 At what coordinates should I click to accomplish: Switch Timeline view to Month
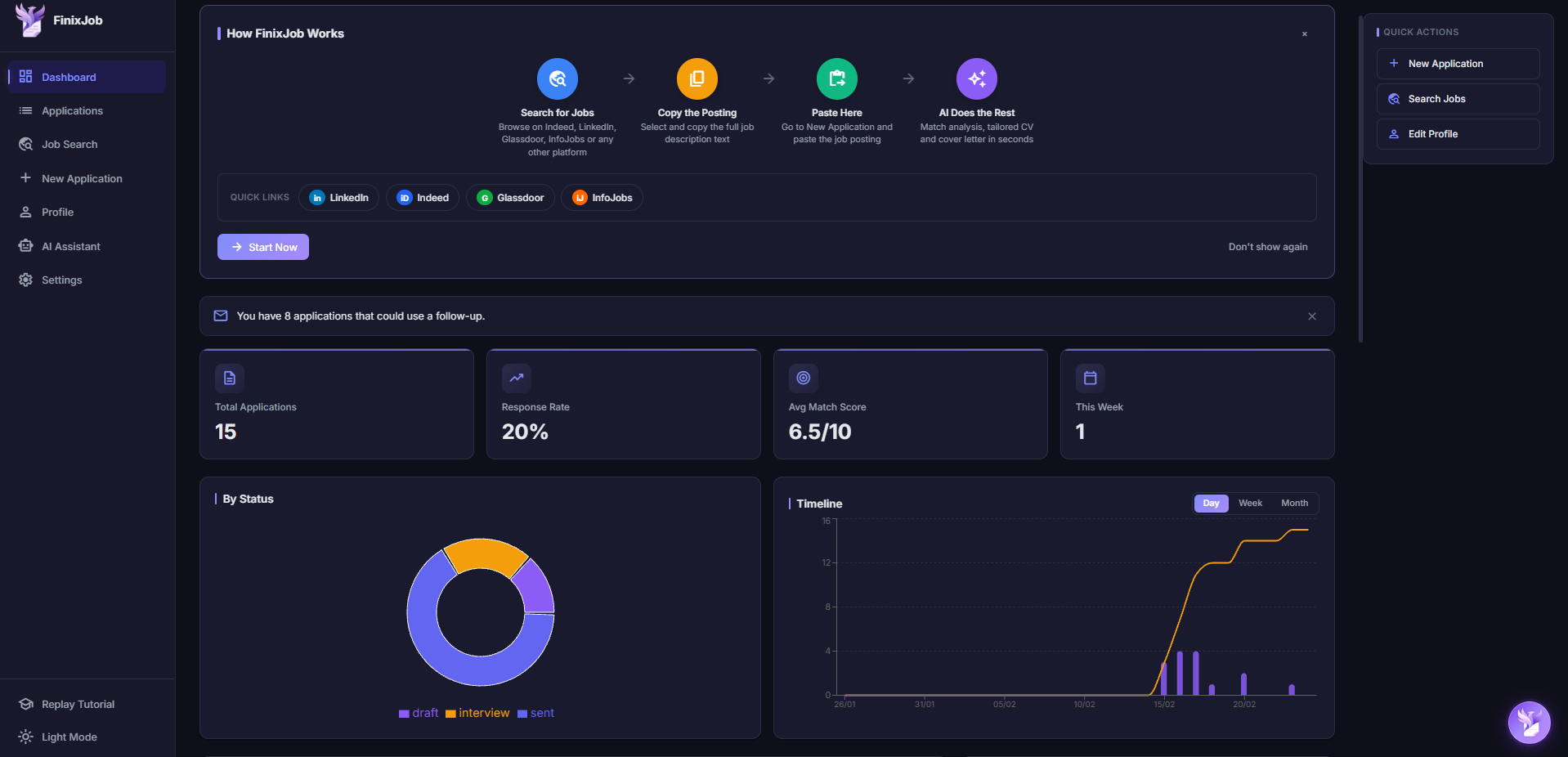(1294, 503)
